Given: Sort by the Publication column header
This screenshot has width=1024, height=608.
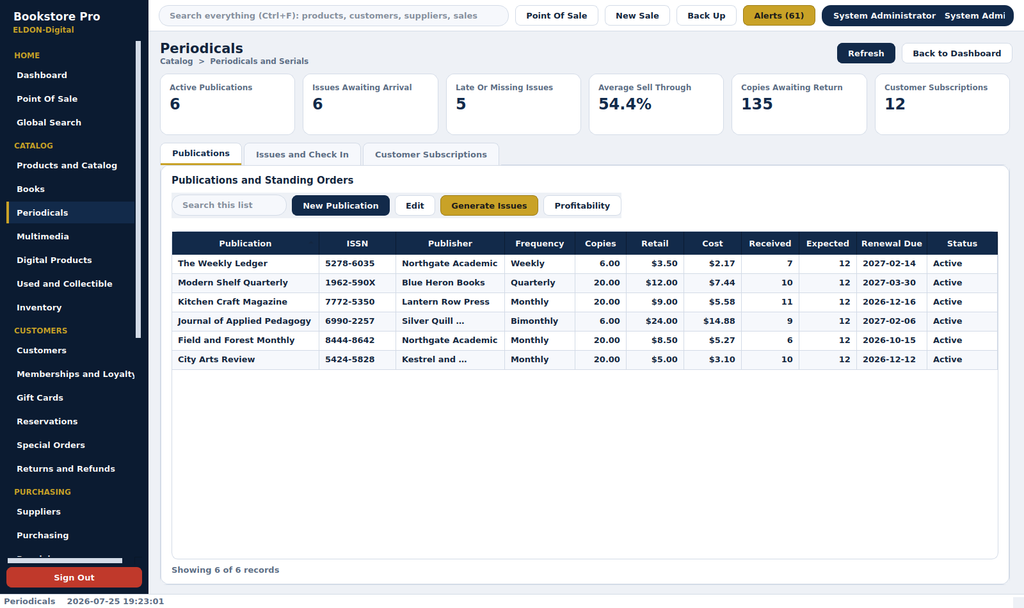Looking at the screenshot, I should 246,244.
